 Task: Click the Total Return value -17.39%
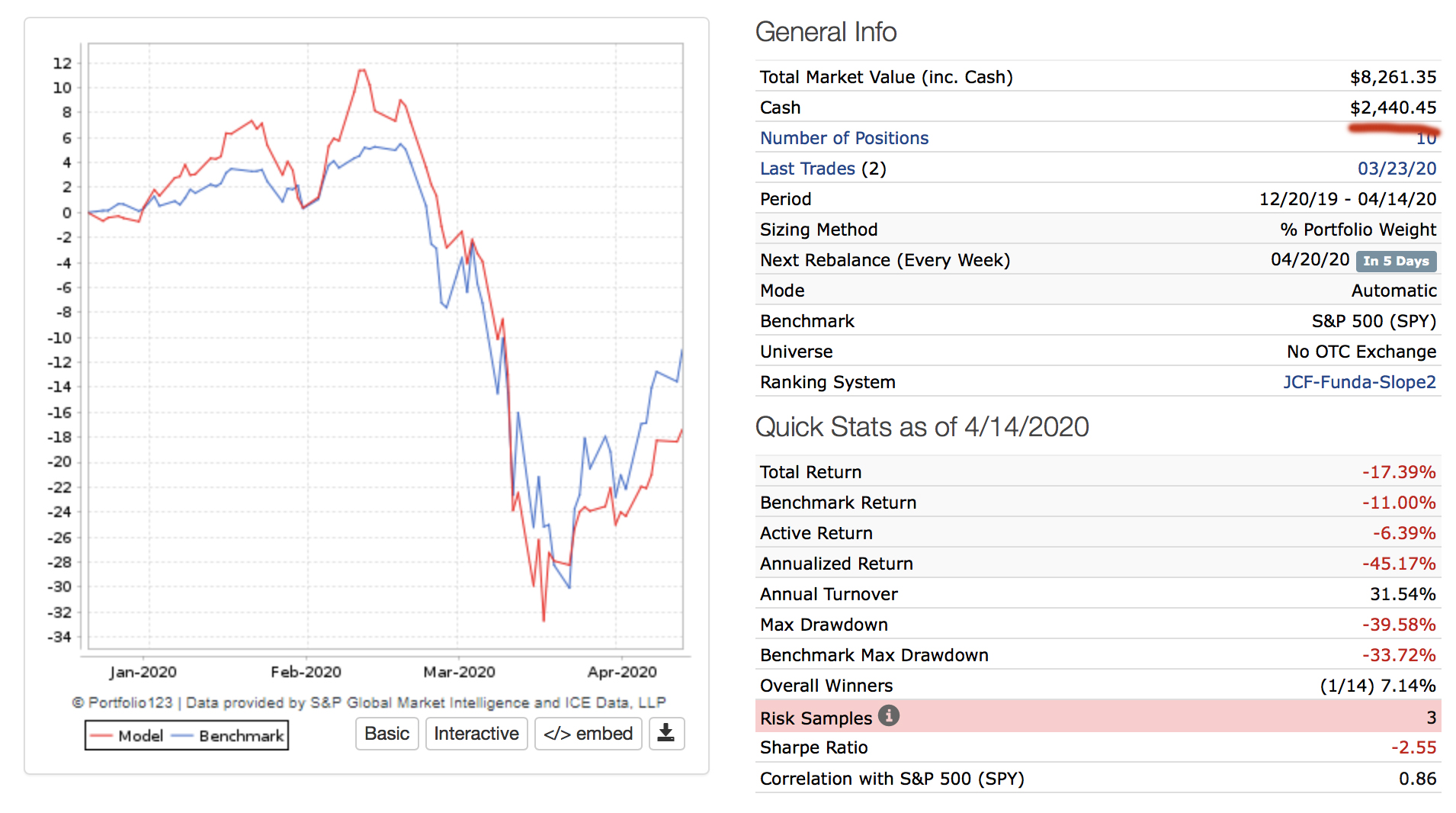[1398, 472]
